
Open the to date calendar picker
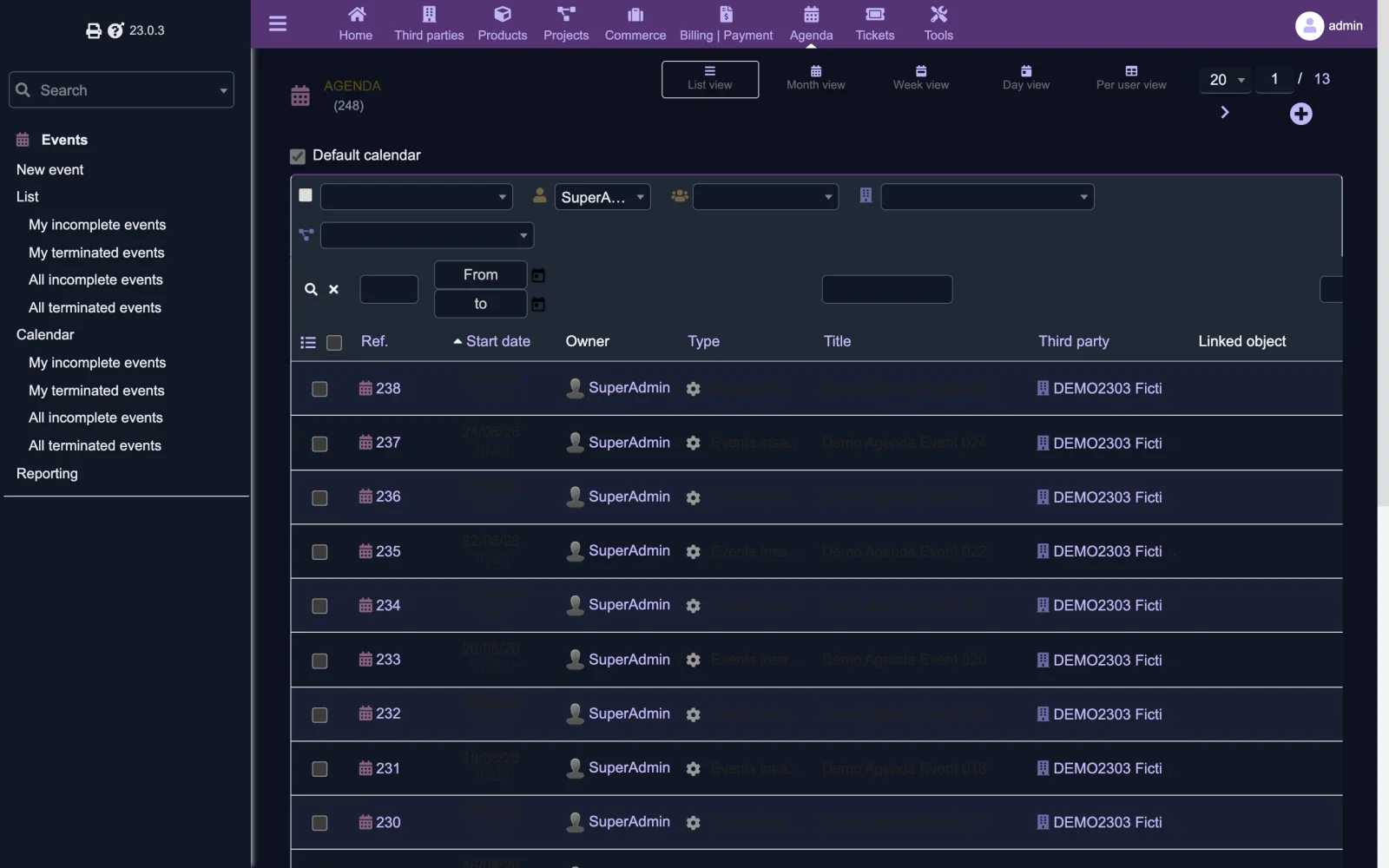pyautogui.click(x=538, y=305)
